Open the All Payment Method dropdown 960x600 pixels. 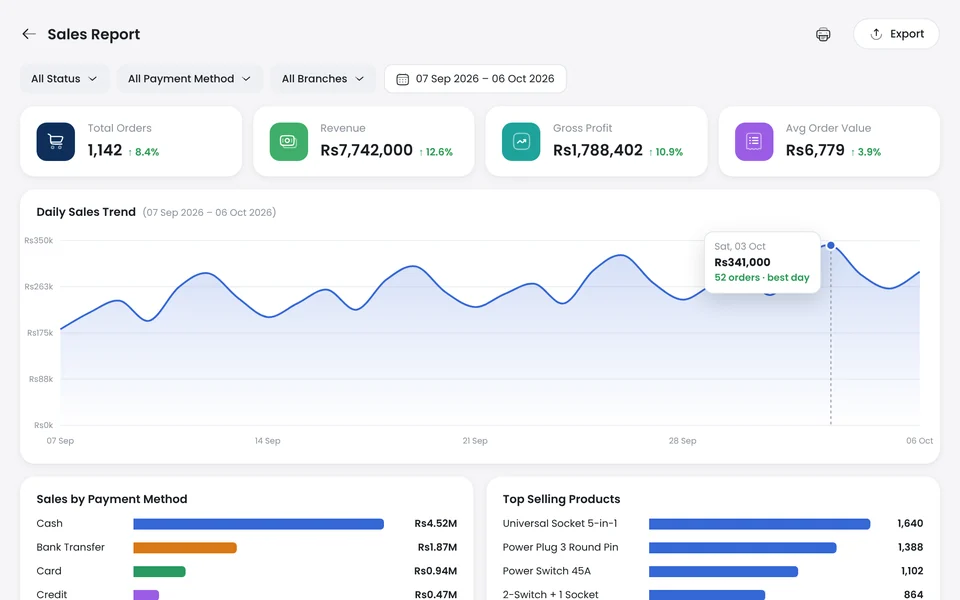(x=189, y=78)
